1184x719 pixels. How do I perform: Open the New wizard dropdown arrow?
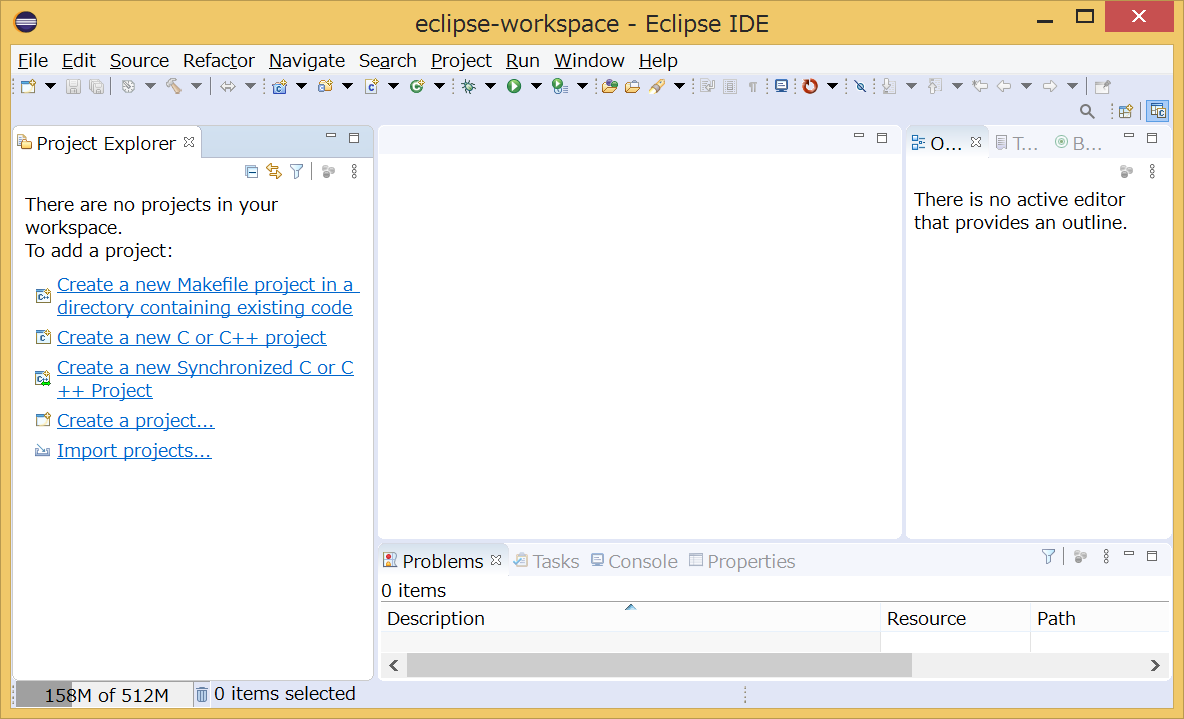click(50, 86)
